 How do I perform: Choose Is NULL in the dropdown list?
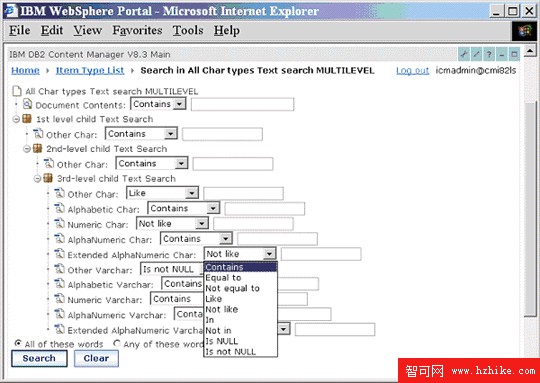click(240, 341)
